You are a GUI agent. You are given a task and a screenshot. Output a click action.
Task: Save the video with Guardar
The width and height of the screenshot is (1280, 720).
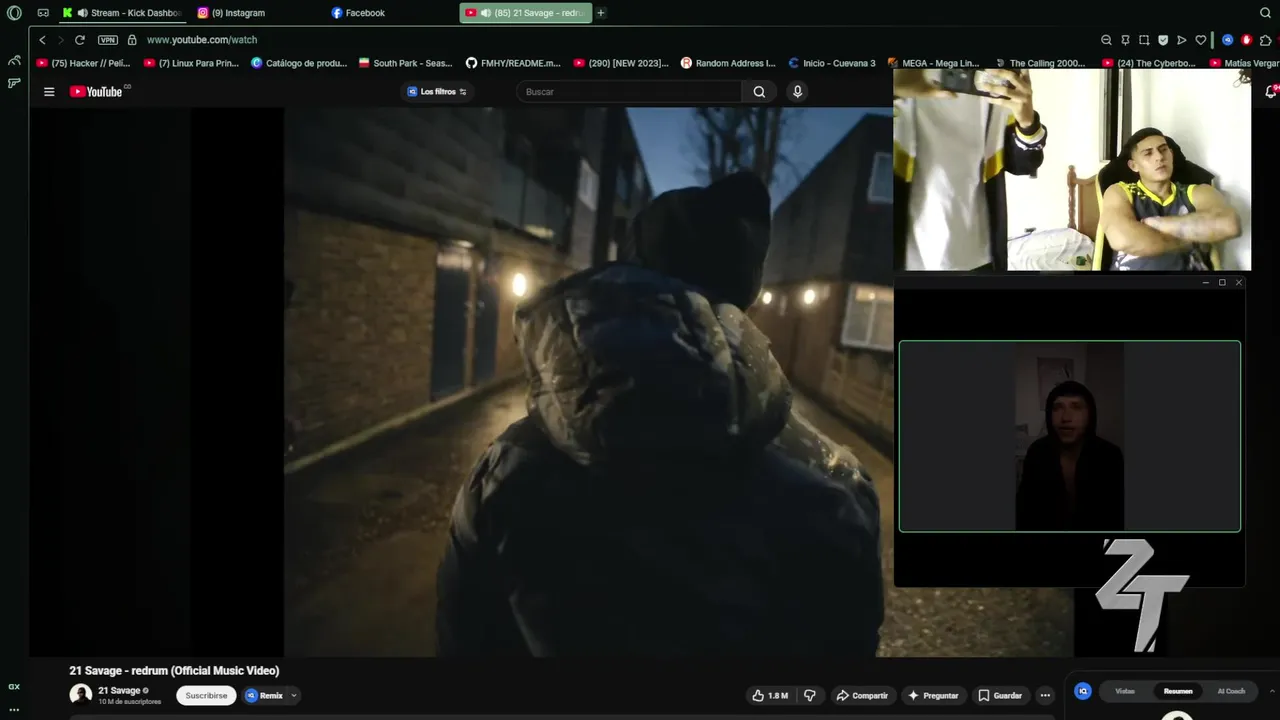1001,696
